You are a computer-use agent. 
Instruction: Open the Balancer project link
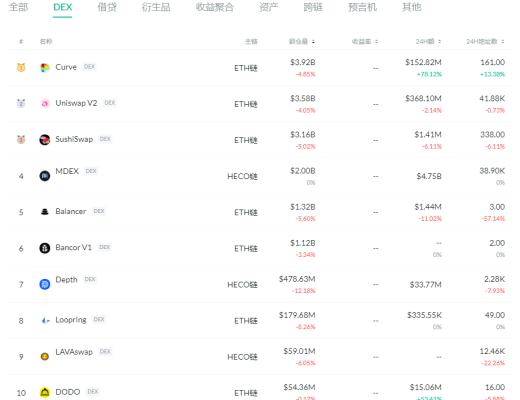click(71, 211)
